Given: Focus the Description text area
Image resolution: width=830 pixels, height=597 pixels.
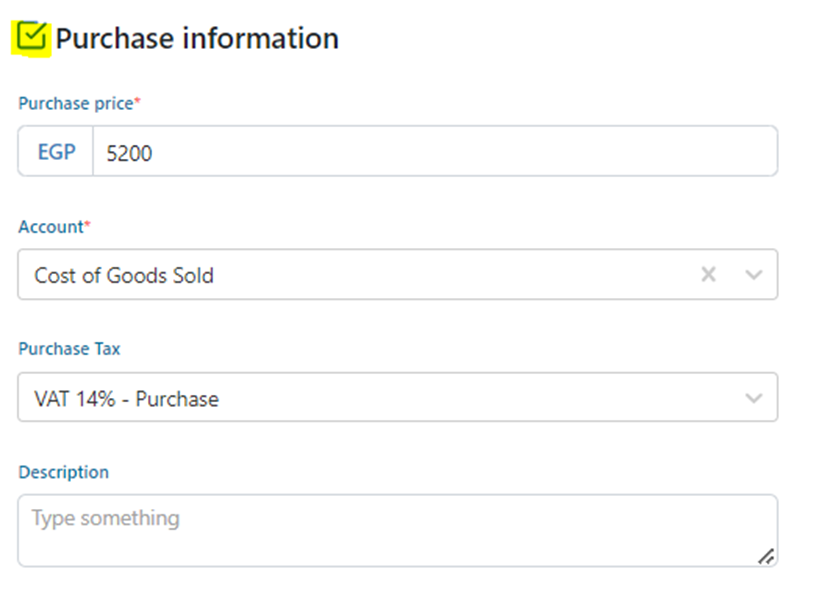Looking at the screenshot, I should tap(397, 531).
